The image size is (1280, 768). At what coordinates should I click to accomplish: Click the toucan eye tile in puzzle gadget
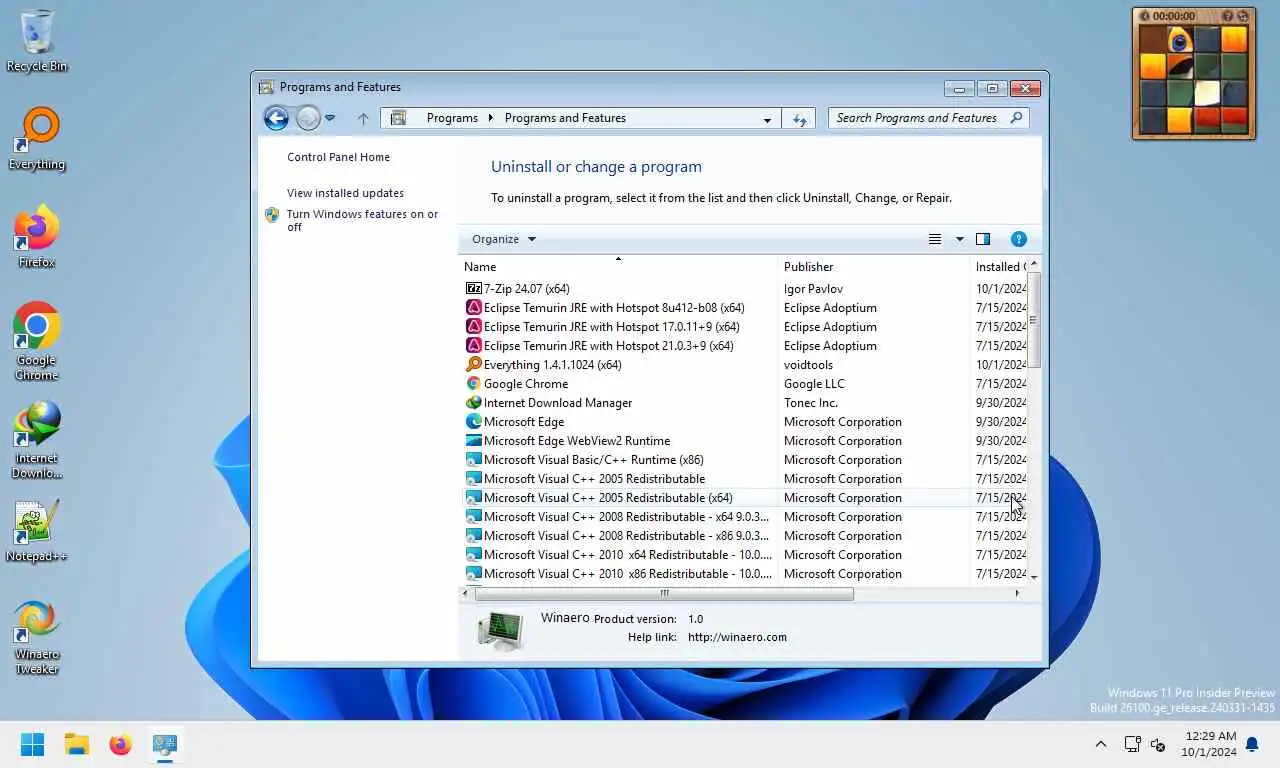point(1180,41)
